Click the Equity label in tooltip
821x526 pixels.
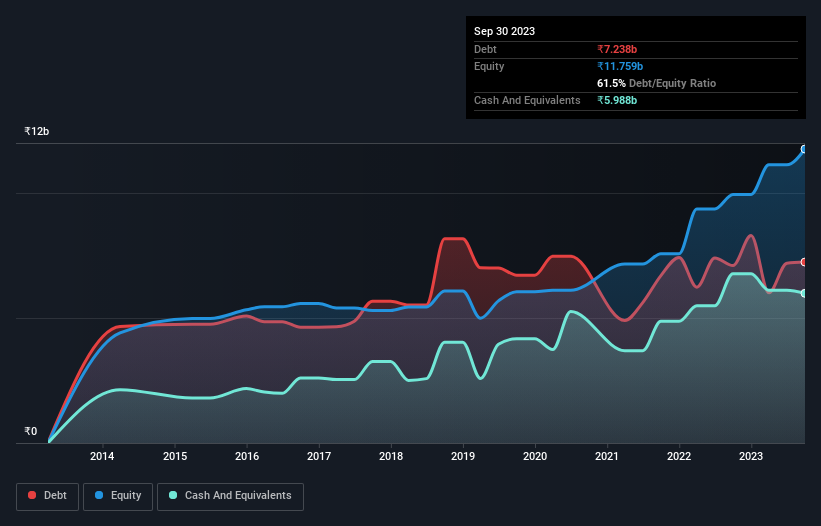tap(489, 66)
